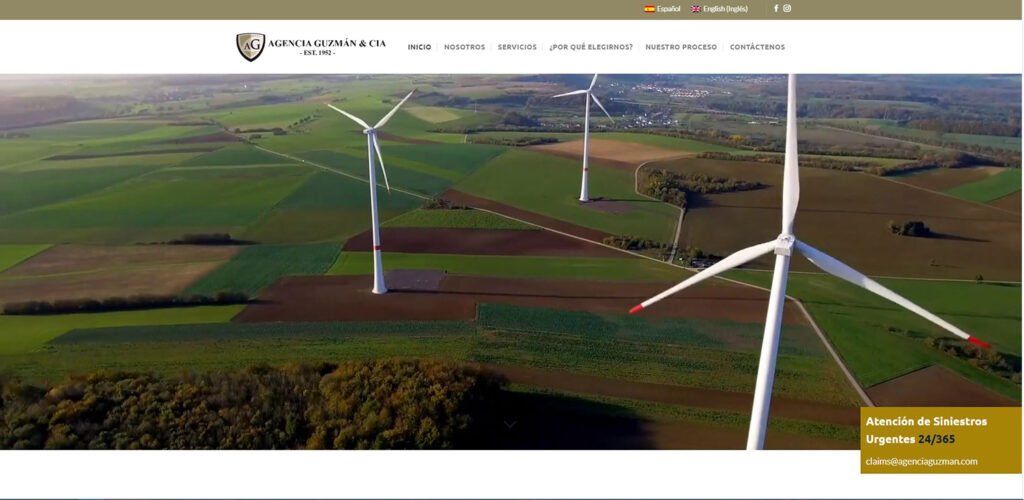Open the Nosotros menu item
The height and width of the screenshot is (500, 1024).
tap(464, 47)
